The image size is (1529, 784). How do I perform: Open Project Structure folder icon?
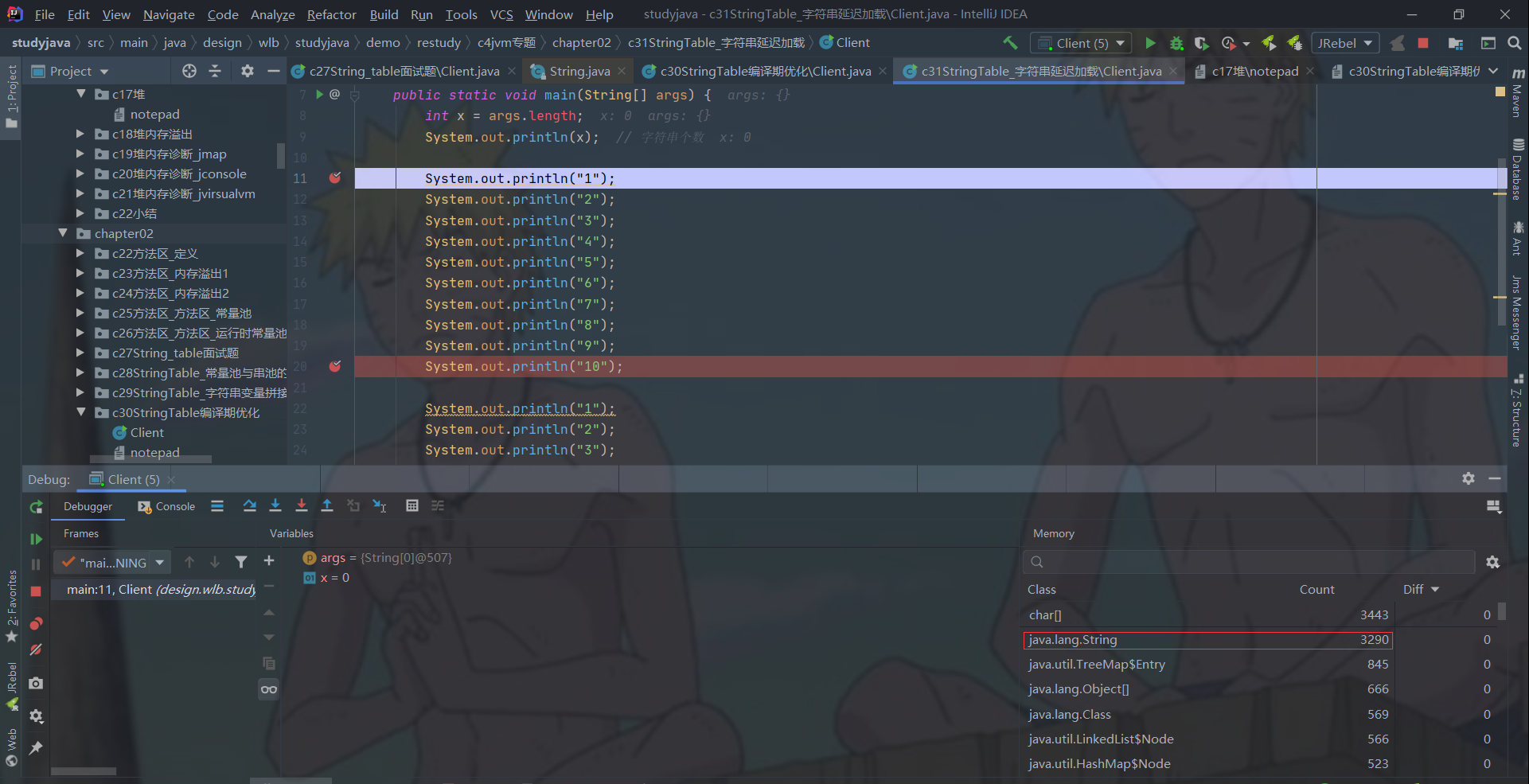point(1456,43)
